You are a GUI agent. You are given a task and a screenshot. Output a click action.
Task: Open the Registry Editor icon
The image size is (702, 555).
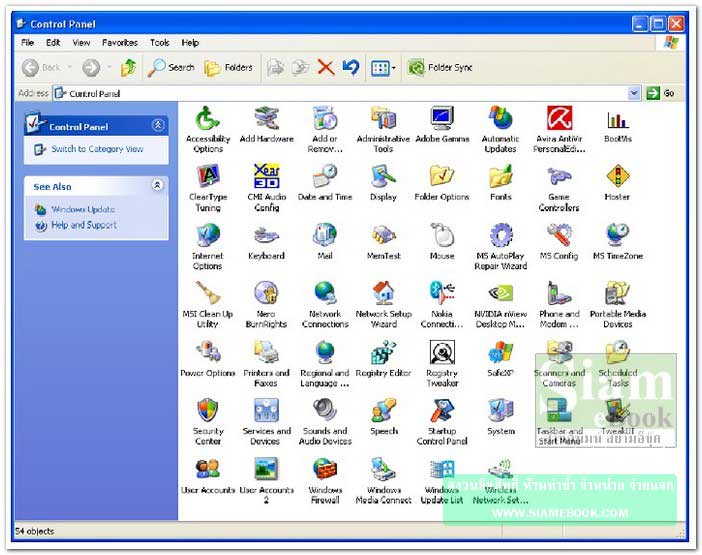pyautogui.click(x=383, y=352)
